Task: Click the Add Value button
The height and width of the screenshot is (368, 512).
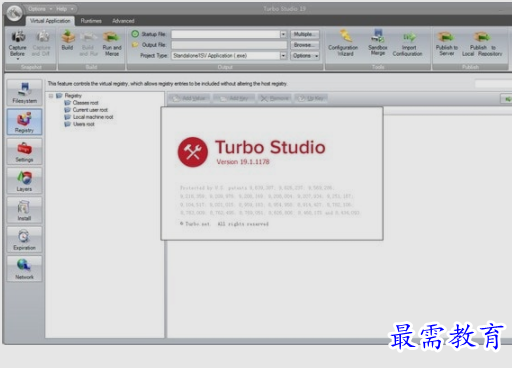Action: (189, 98)
